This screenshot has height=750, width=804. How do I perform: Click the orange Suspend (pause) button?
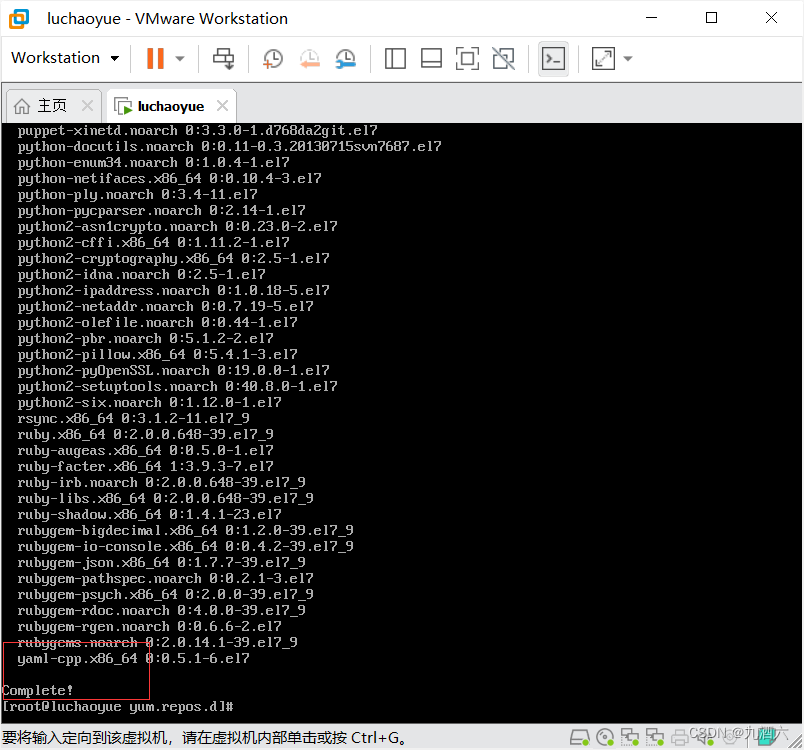pyautogui.click(x=155, y=58)
